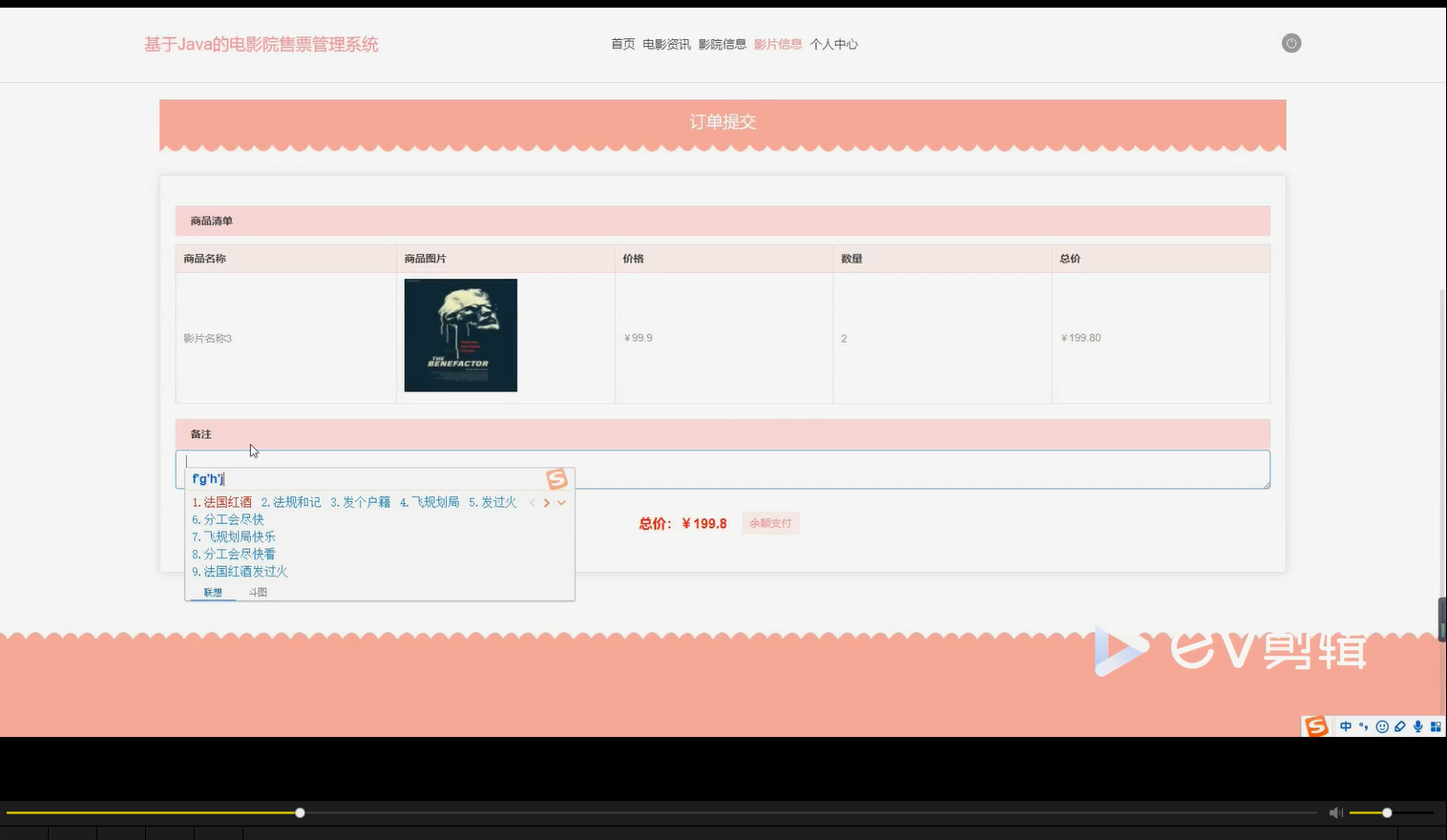Select candidate 3 发个户籍
1447x840 pixels.
tap(360, 502)
